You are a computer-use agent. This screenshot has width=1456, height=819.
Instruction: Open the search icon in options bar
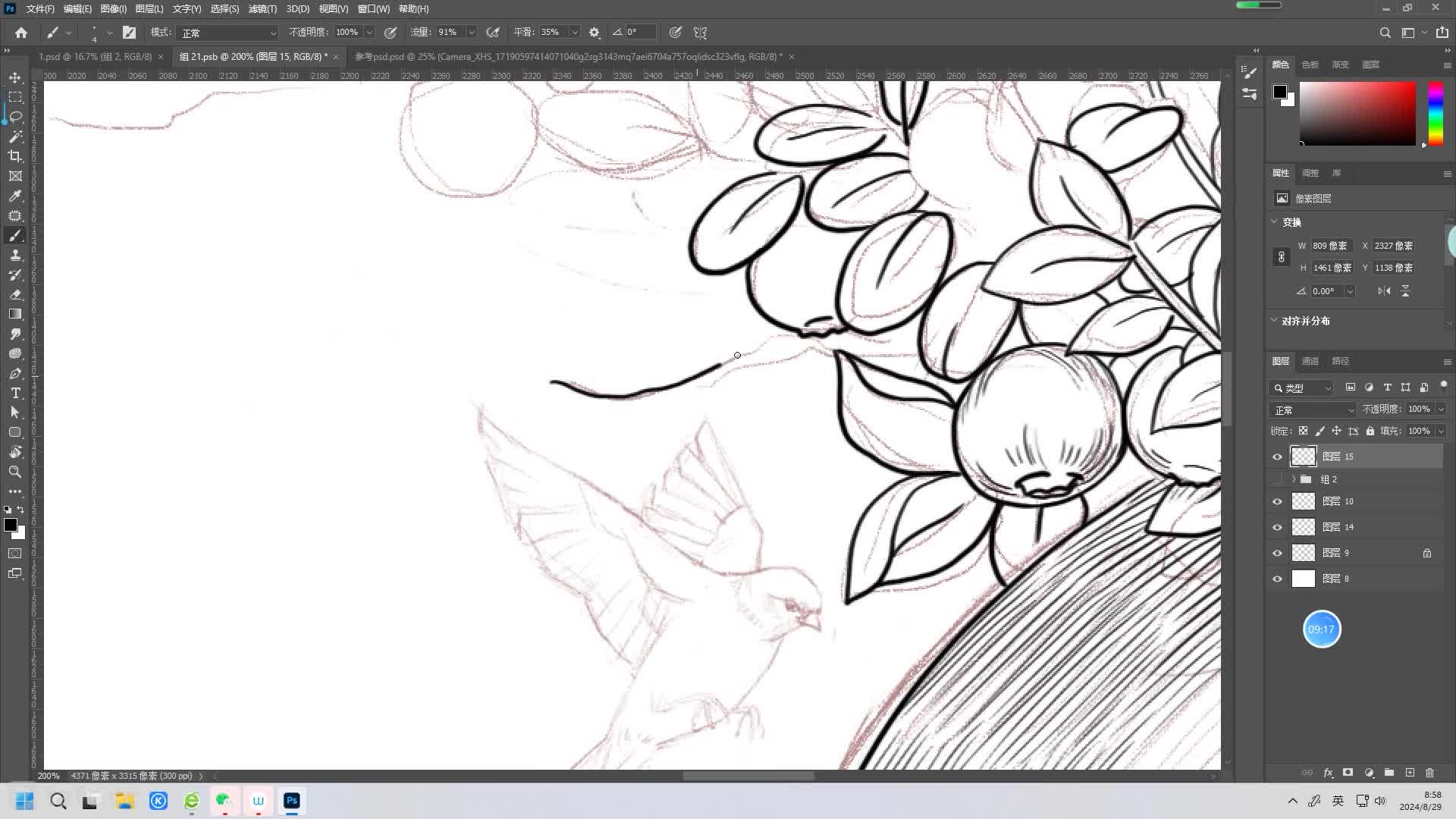pos(1385,33)
